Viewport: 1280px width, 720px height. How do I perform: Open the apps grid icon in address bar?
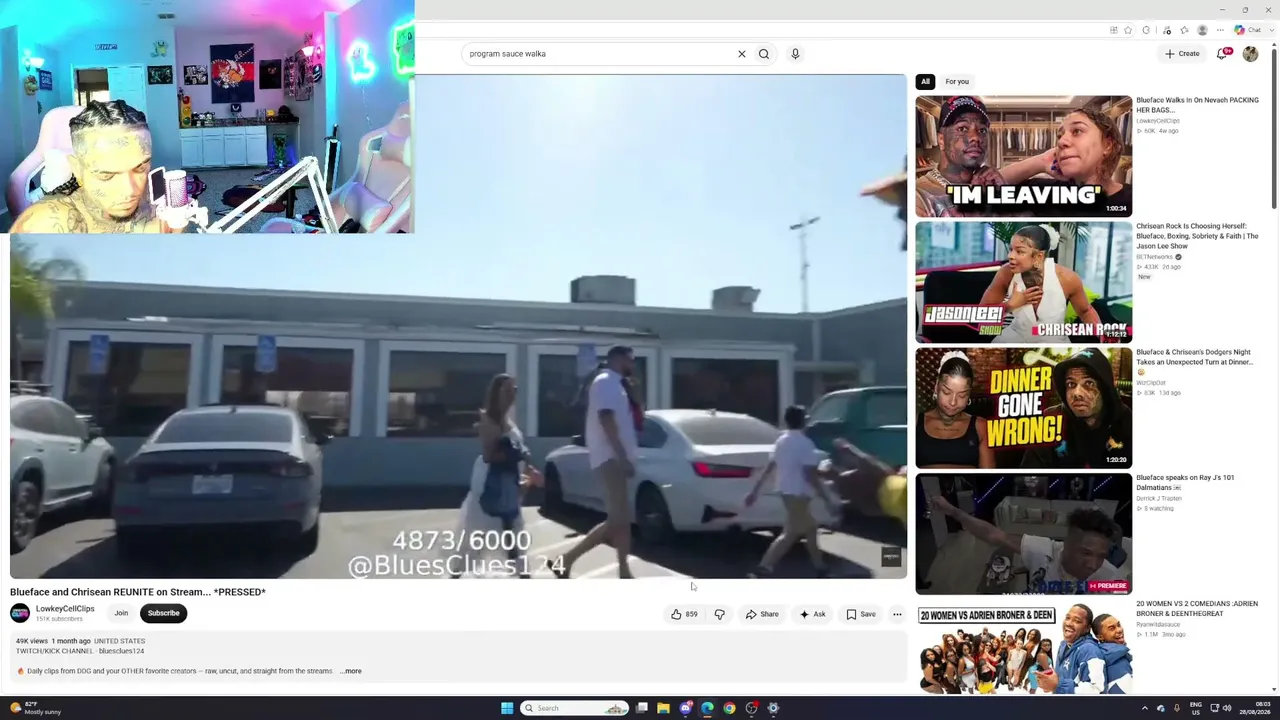click(1113, 30)
